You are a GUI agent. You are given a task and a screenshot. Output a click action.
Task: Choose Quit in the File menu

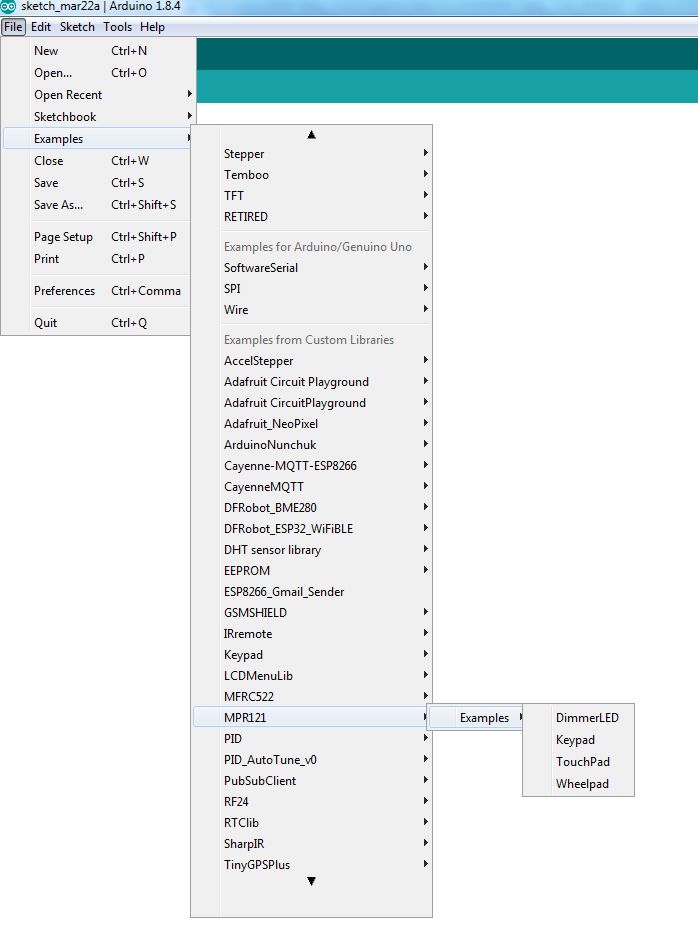pyautogui.click(x=98, y=323)
